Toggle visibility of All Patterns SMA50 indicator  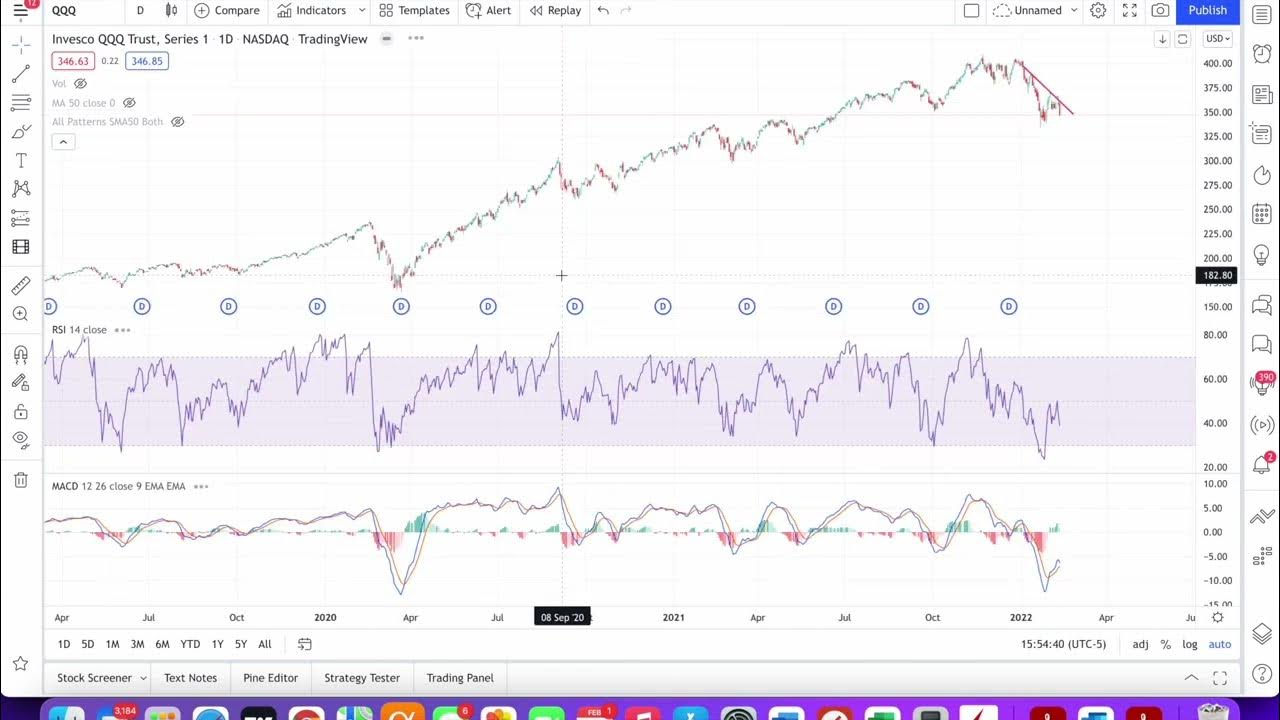(177, 122)
